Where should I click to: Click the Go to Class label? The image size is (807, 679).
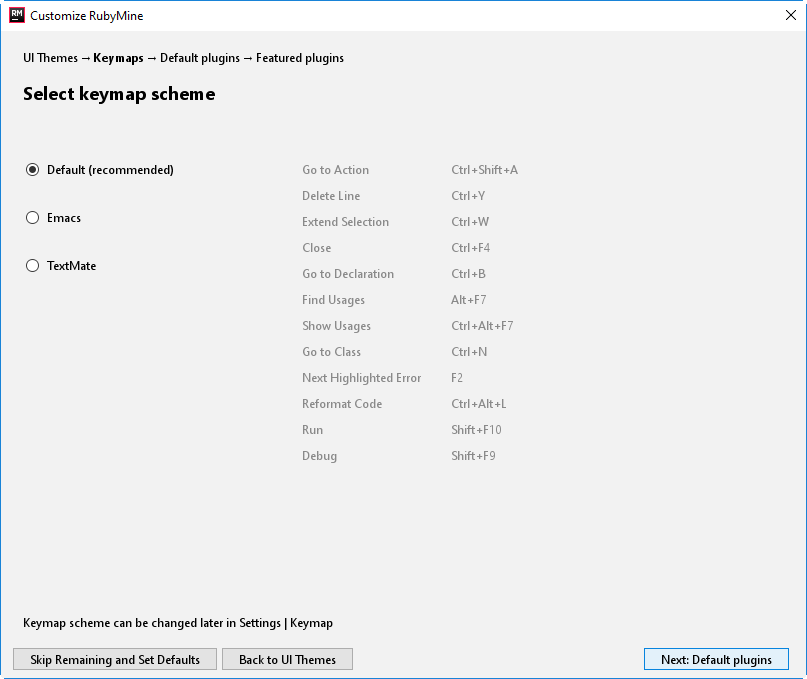[x=331, y=352]
